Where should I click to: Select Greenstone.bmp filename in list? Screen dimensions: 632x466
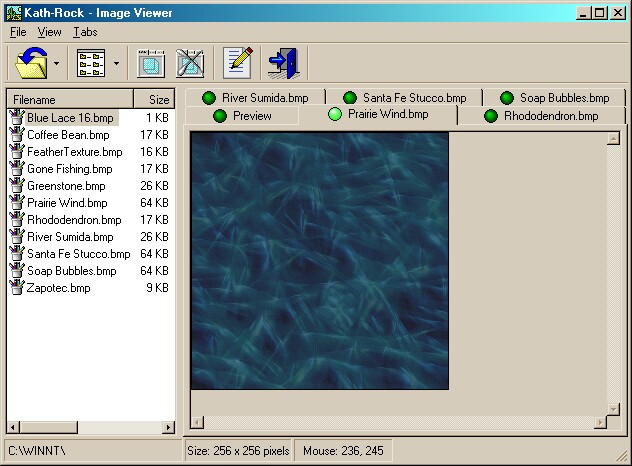pyautogui.click(x=66, y=185)
